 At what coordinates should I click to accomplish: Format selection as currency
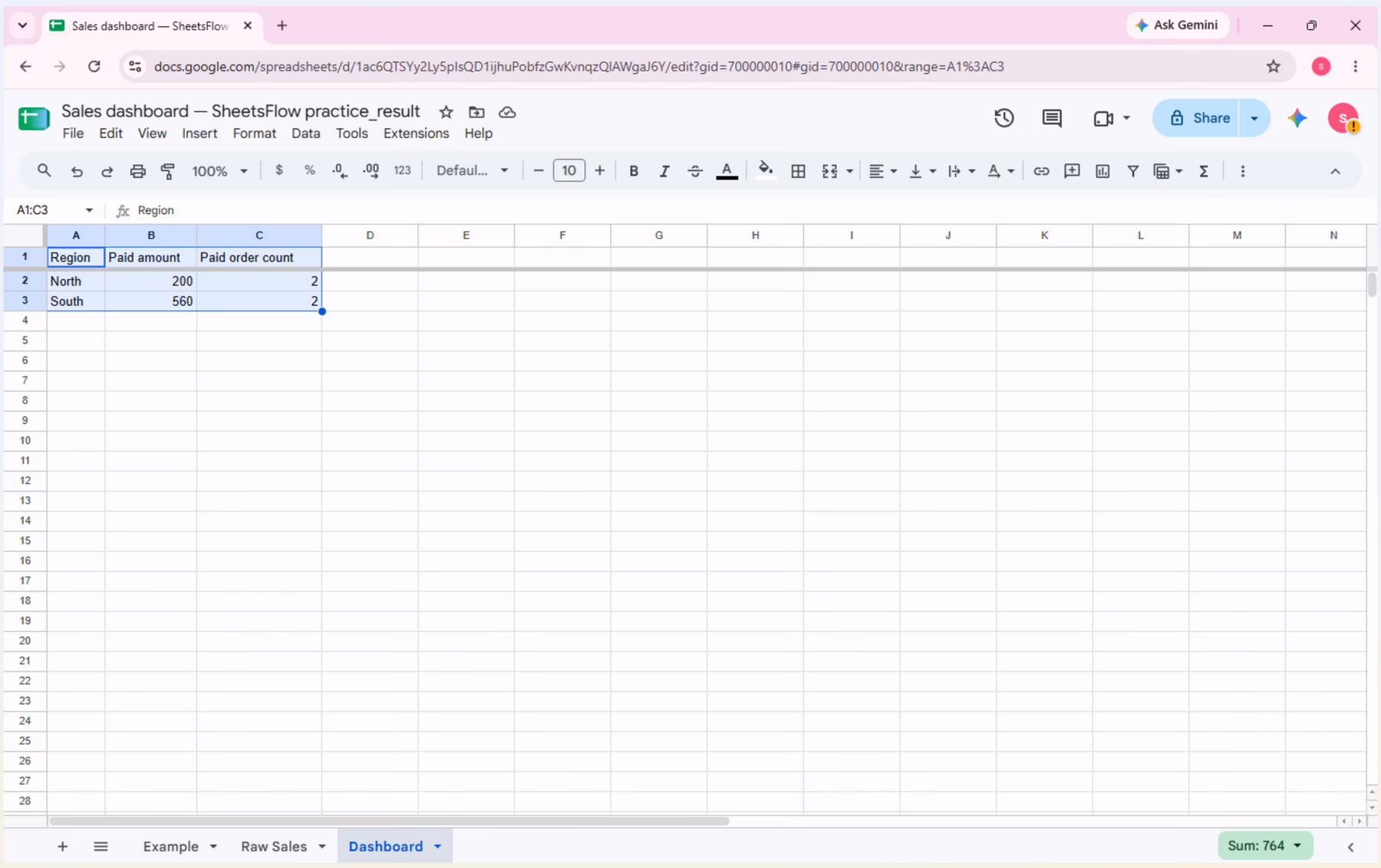[279, 170]
